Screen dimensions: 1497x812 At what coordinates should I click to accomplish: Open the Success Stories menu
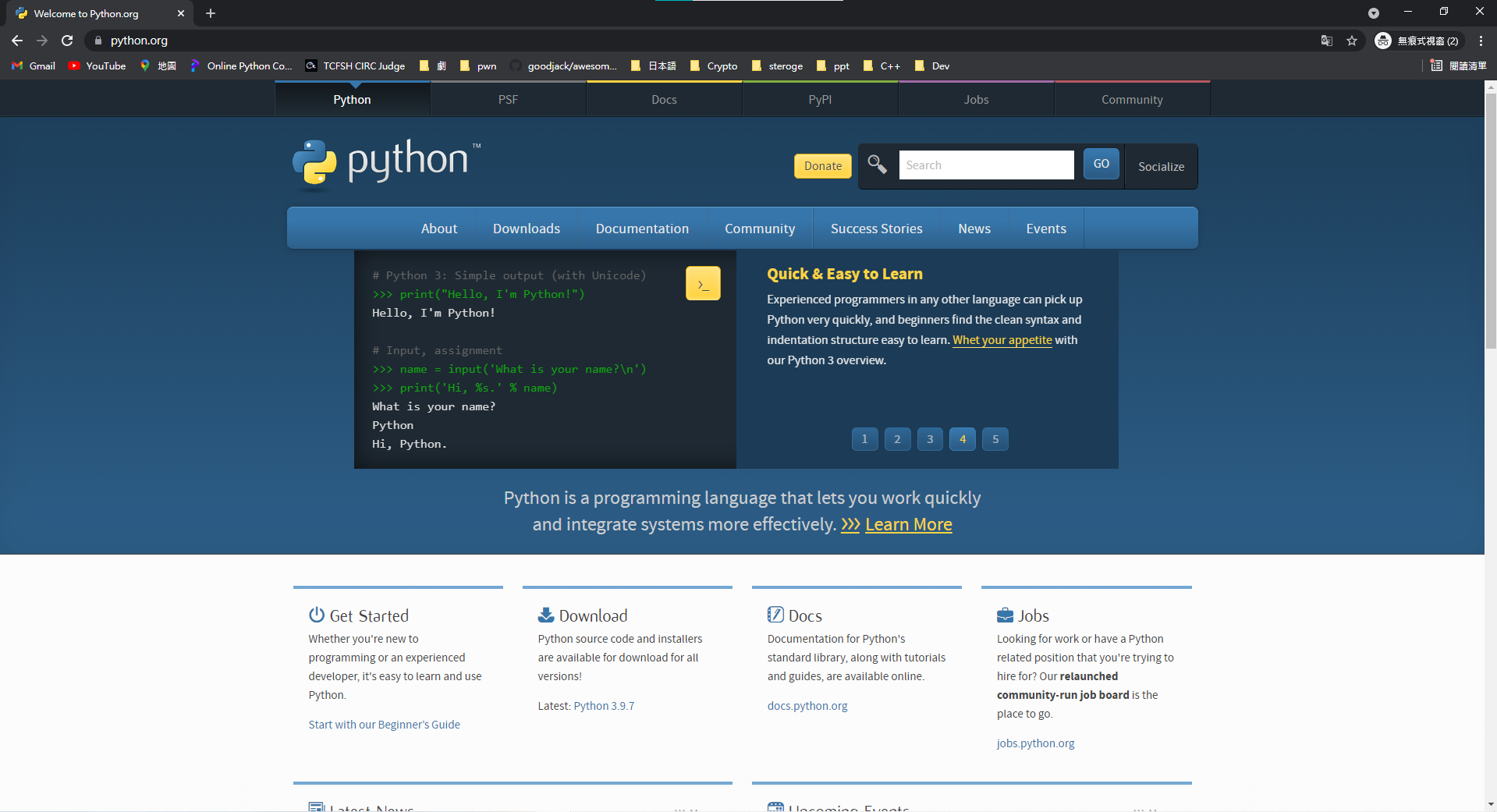tap(877, 229)
